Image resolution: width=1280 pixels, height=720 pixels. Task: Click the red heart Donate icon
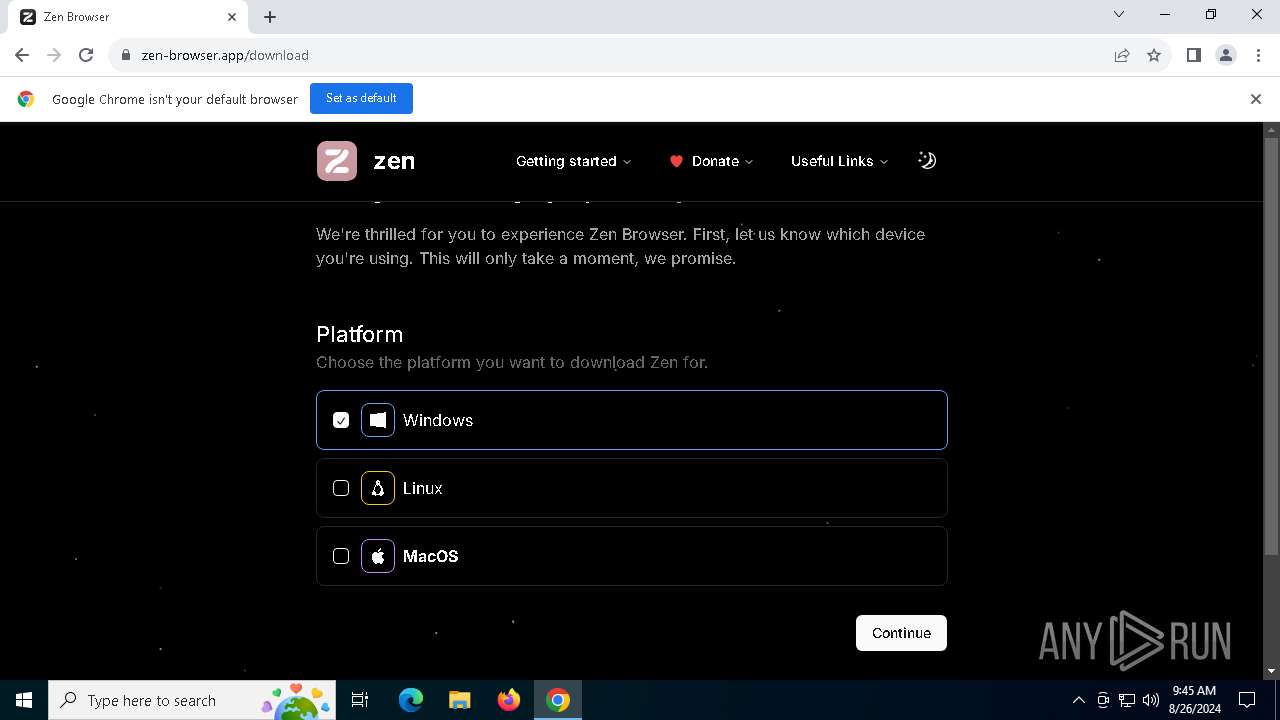(x=676, y=161)
